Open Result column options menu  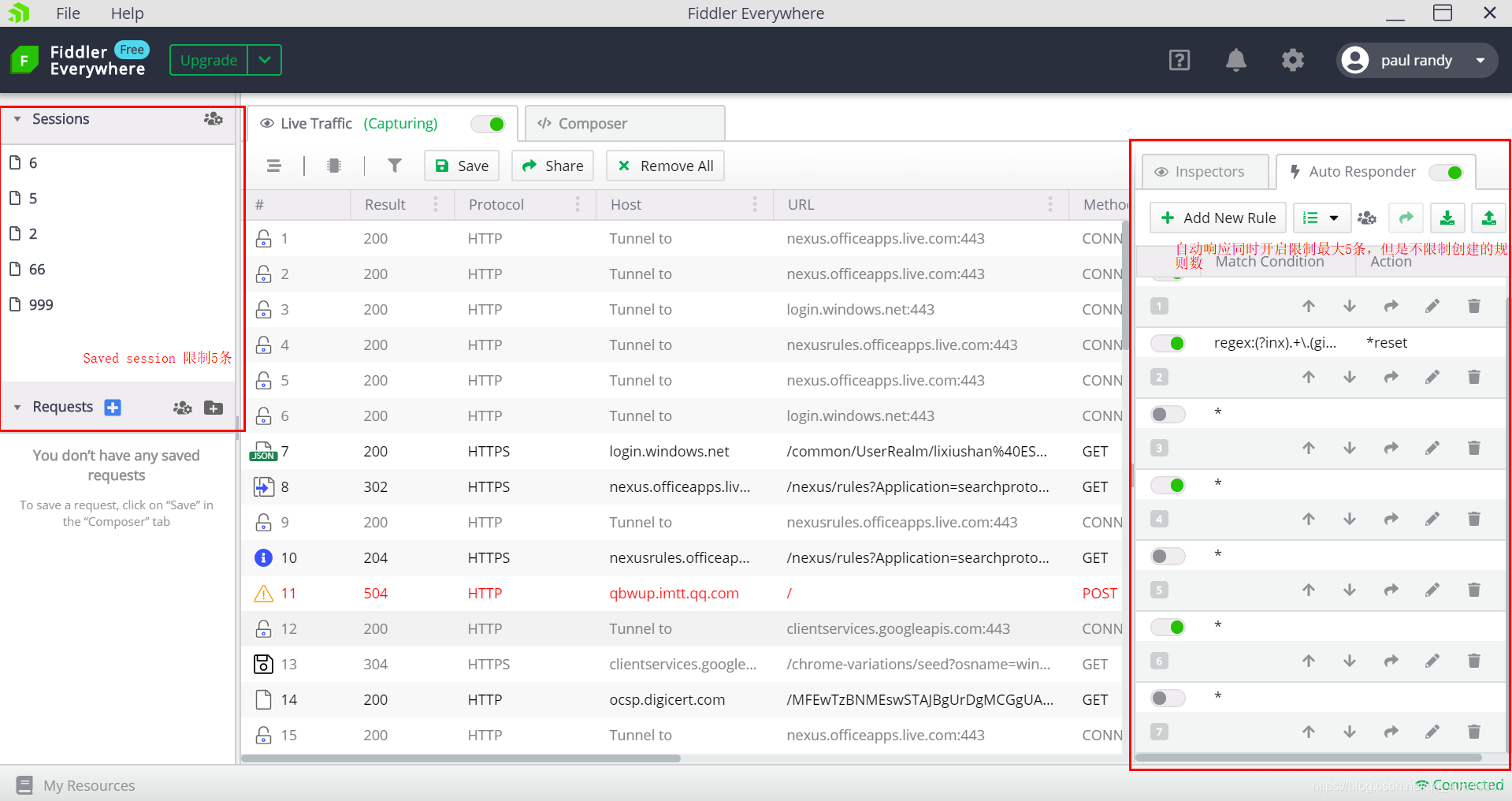point(436,204)
